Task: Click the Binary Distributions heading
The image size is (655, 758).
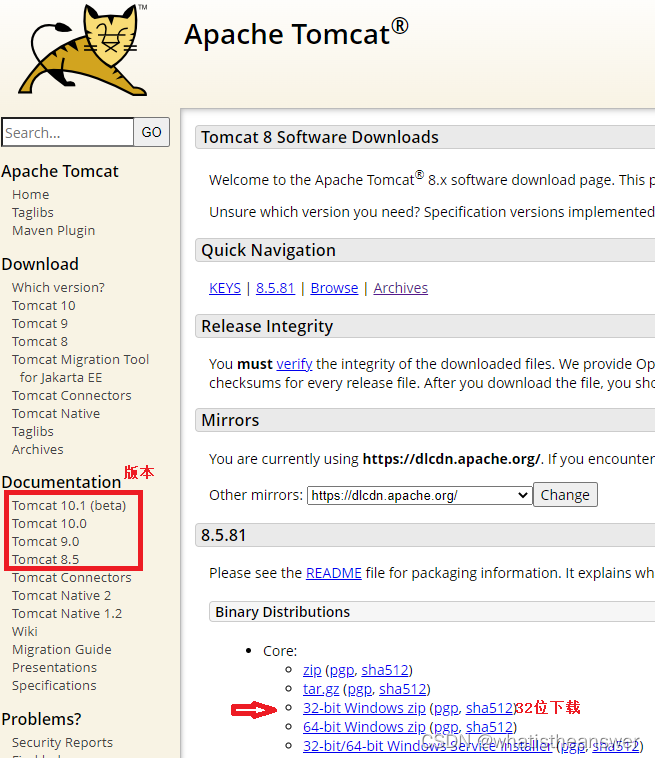Action: 282,612
